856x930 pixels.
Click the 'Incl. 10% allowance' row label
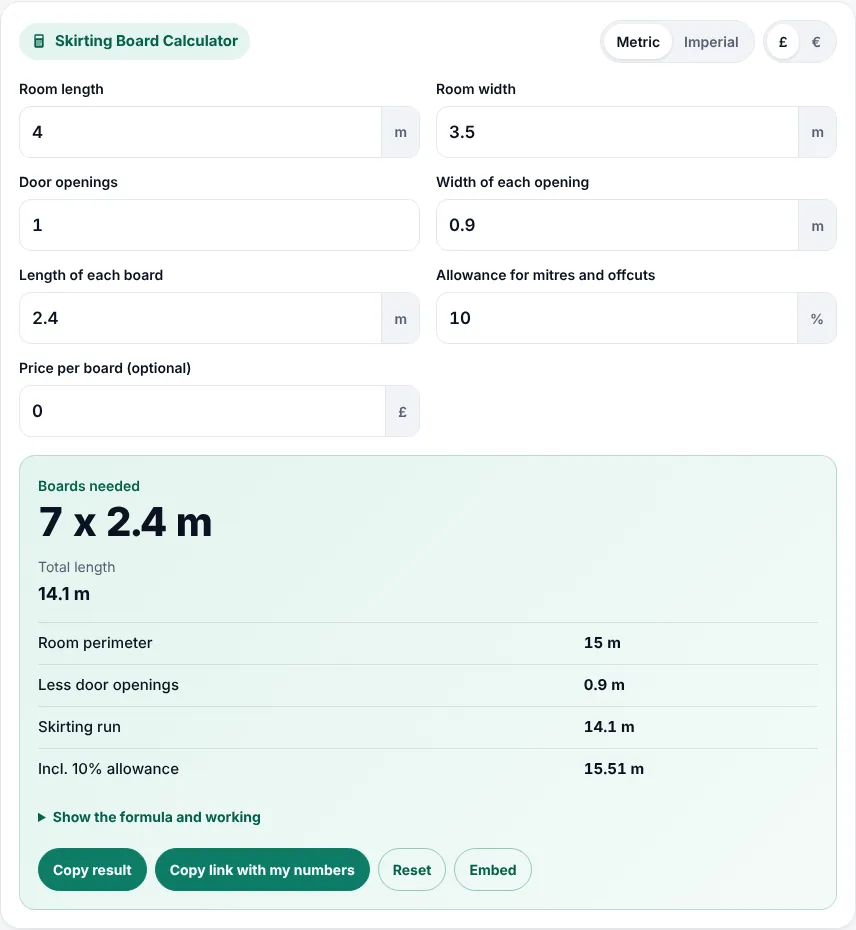(x=108, y=769)
